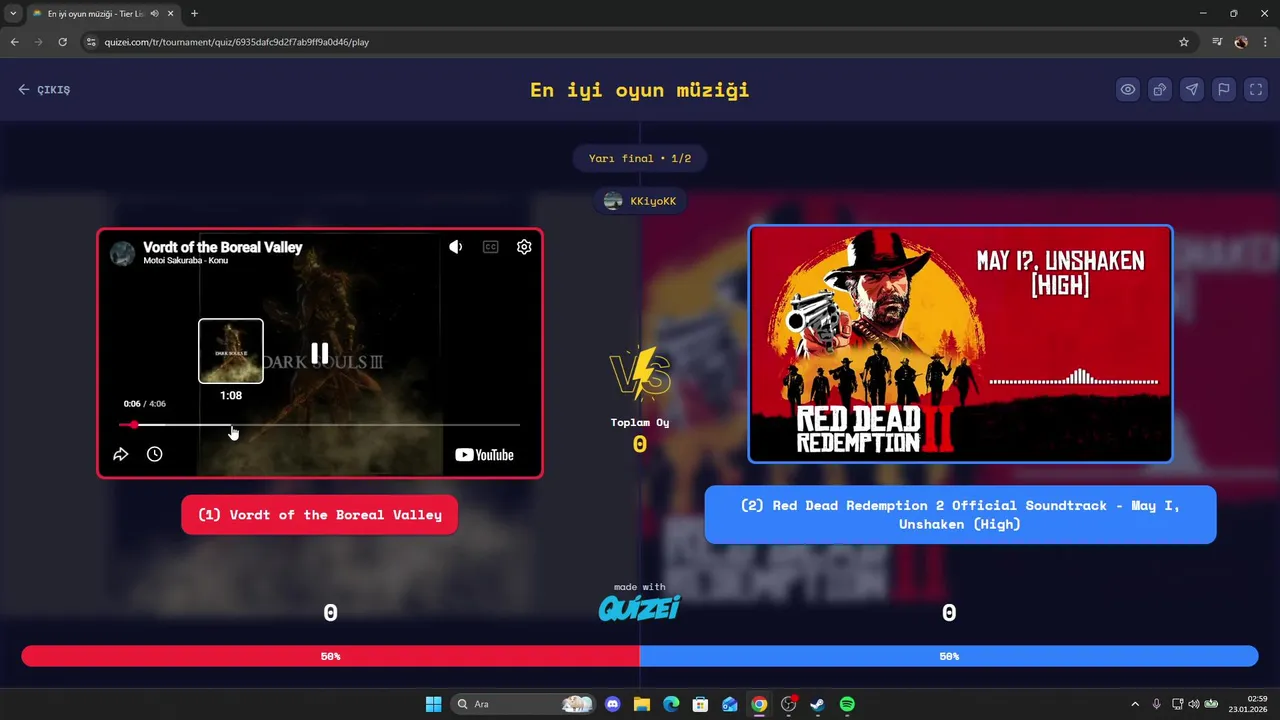Click the Quizei logo
The width and height of the screenshot is (1280, 720).
tap(640, 607)
